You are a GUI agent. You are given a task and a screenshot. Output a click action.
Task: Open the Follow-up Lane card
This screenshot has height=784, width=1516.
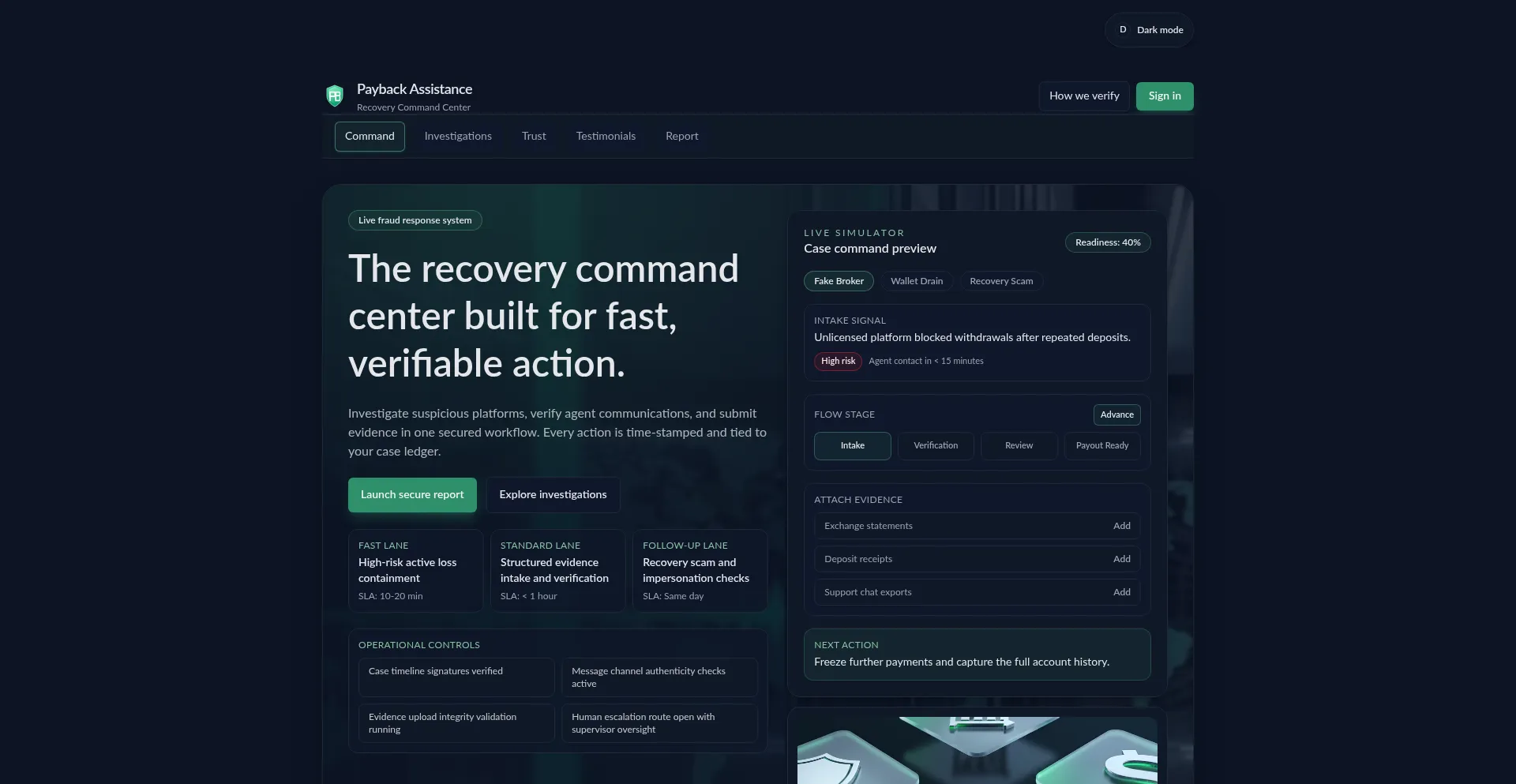click(x=700, y=571)
